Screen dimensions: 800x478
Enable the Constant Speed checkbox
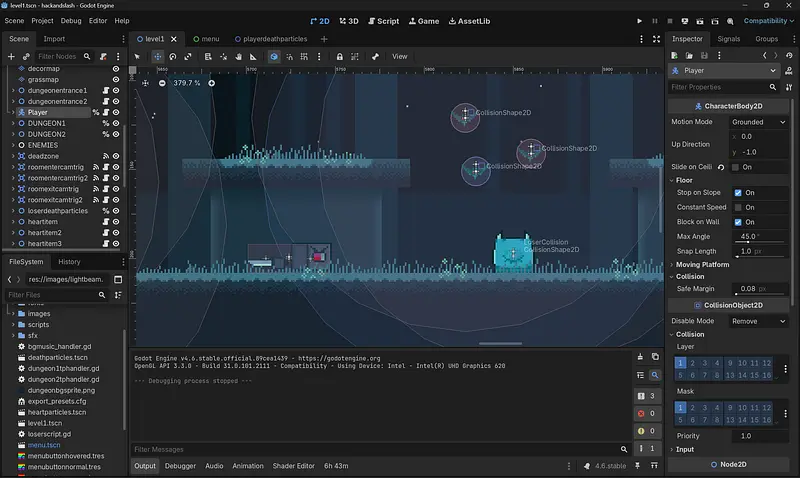coord(738,207)
